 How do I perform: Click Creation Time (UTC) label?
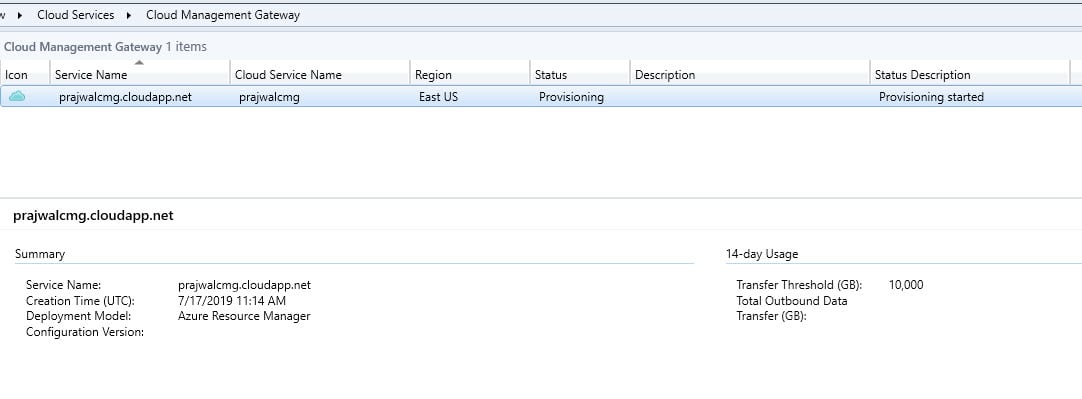(x=80, y=300)
